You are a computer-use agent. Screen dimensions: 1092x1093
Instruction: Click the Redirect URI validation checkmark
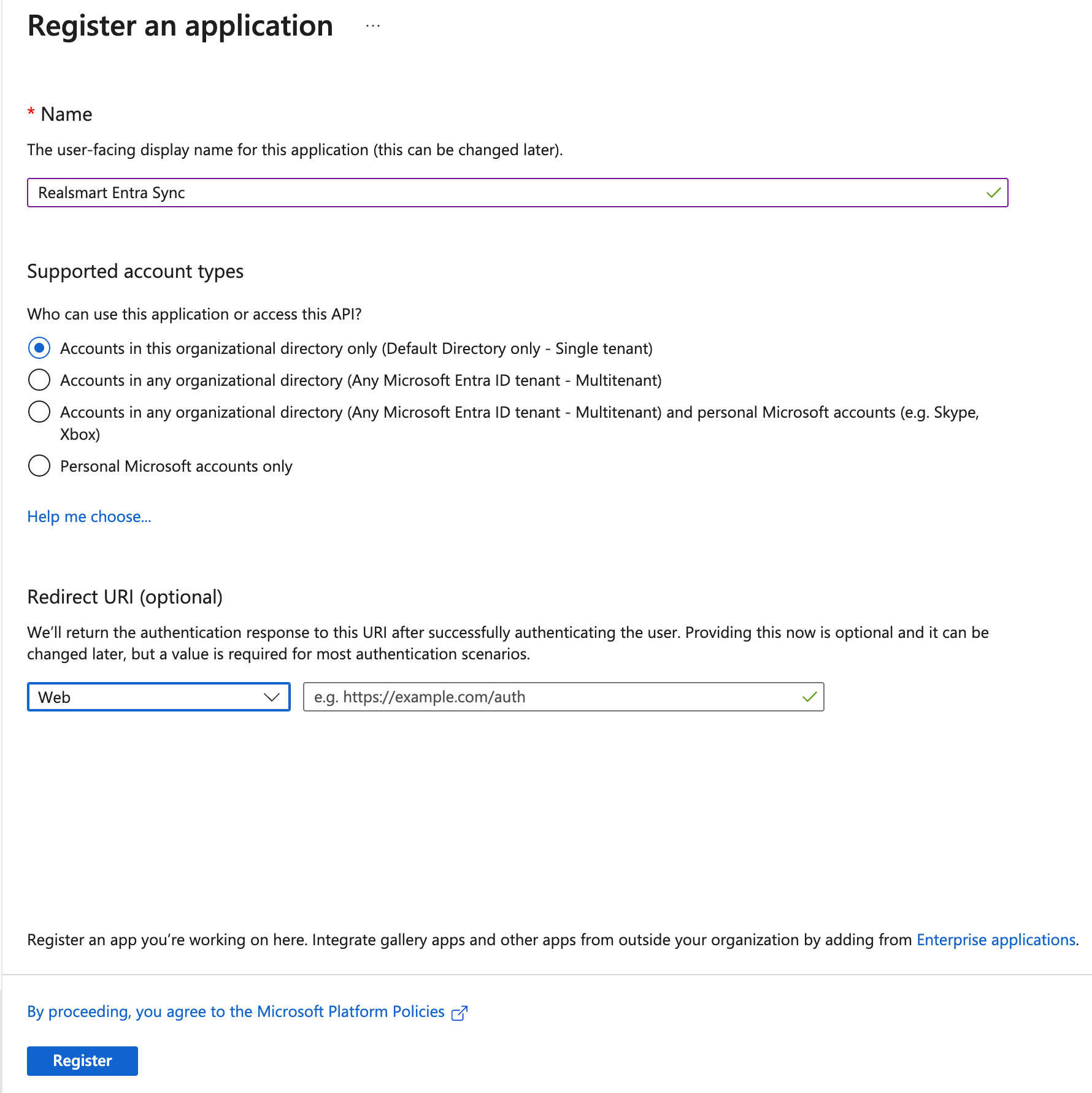tap(809, 697)
